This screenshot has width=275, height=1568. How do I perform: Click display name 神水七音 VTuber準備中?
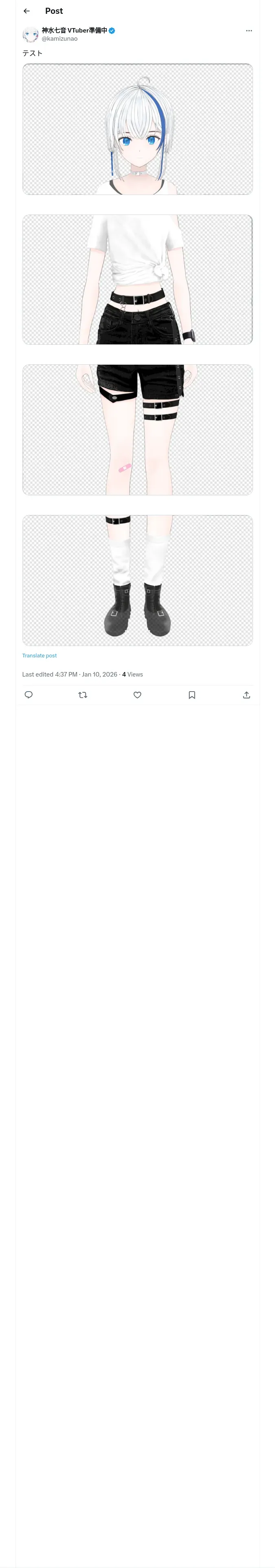pos(75,31)
